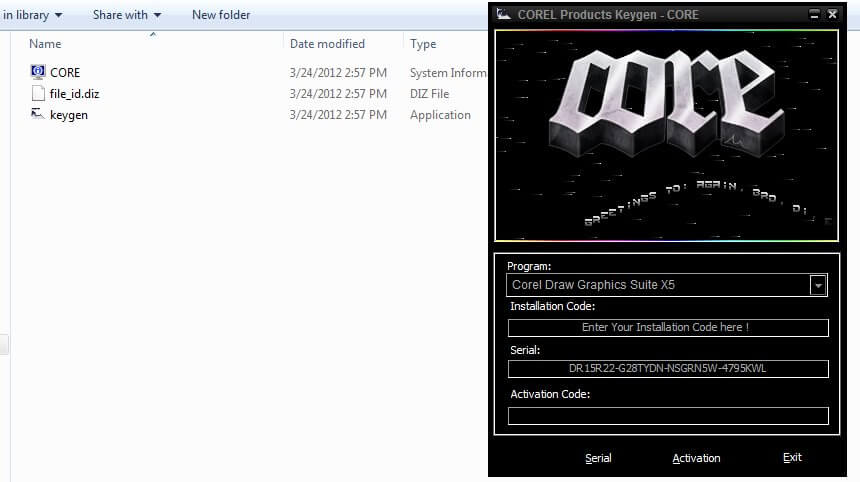Click the CORE system information file icon
This screenshot has height=482, width=860.
tap(38, 72)
